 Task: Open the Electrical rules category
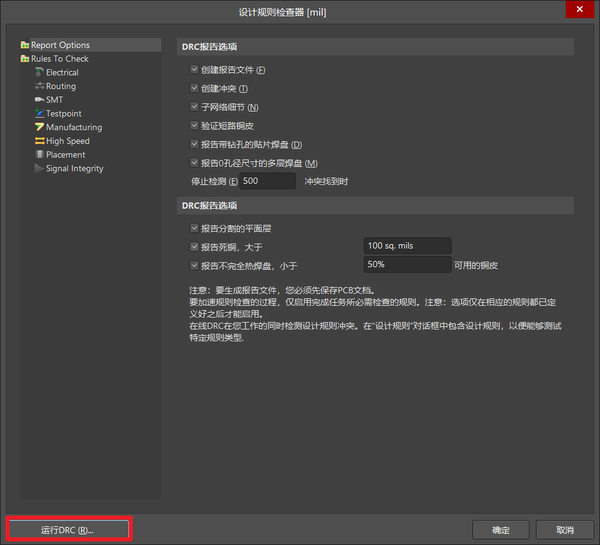[x=62, y=72]
